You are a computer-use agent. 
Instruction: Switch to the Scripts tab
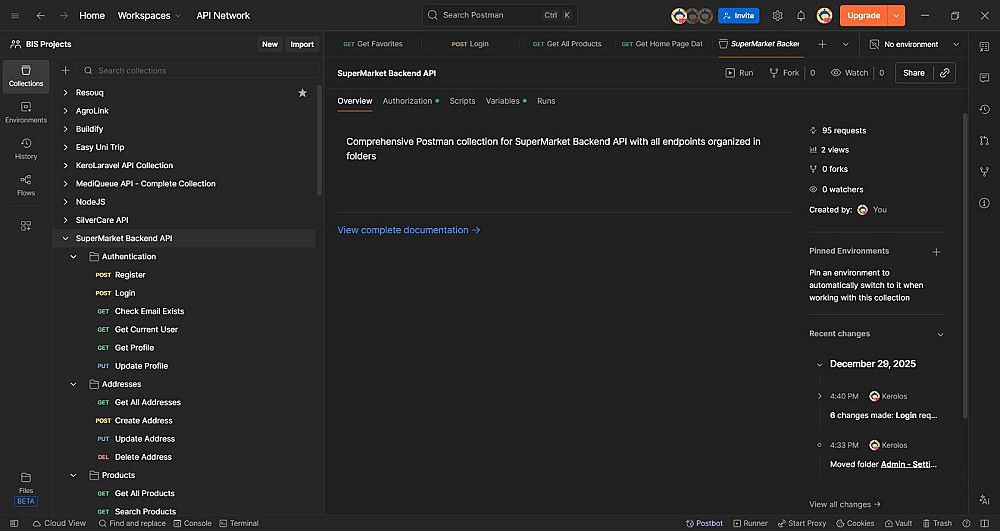tap(462, 101)
